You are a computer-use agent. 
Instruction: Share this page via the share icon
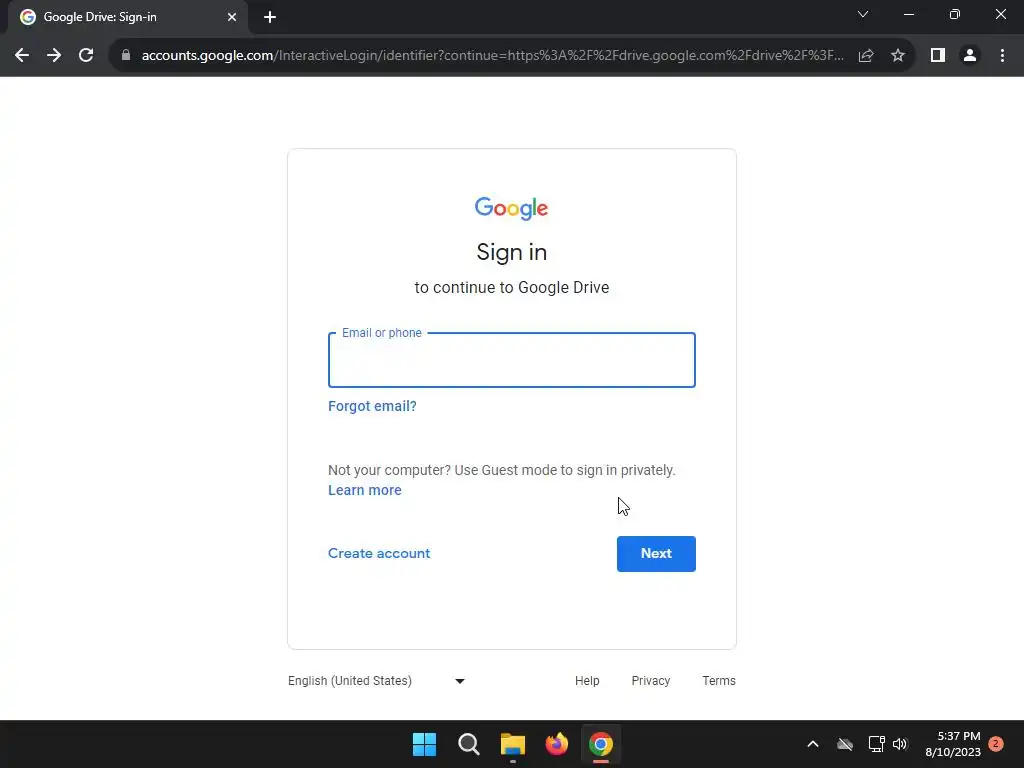pos(866,56)
